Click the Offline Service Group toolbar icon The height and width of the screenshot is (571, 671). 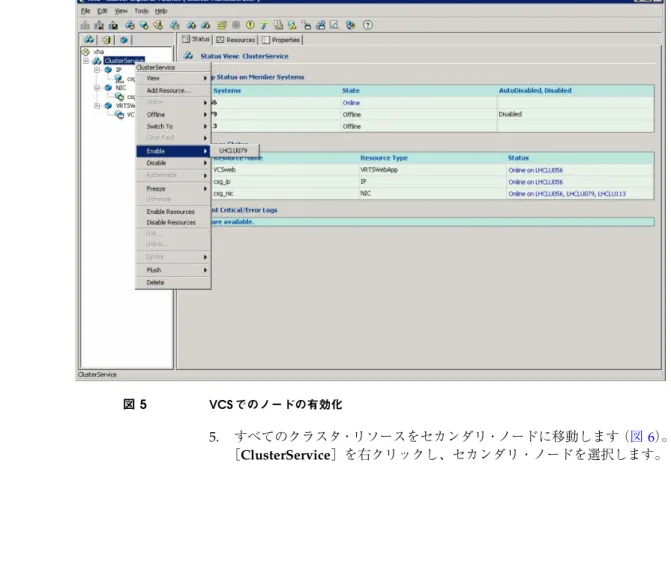click(x=205, y=25)
